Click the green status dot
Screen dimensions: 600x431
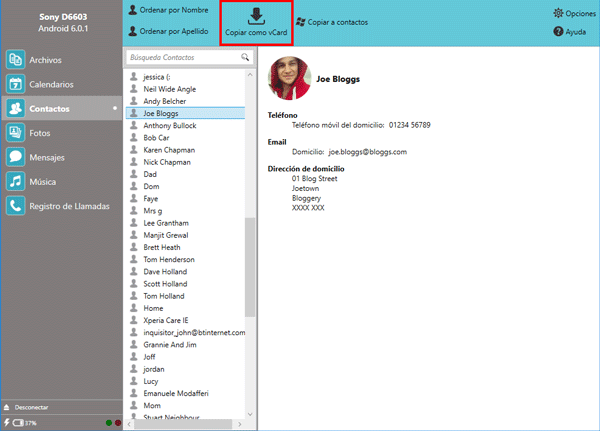point(109,423)
